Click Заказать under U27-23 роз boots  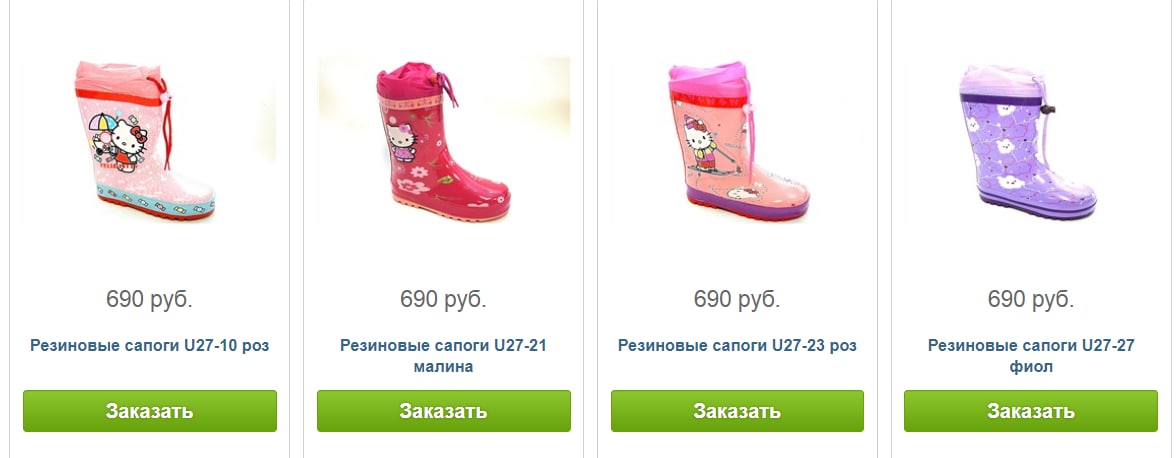[x=737, y=411]
